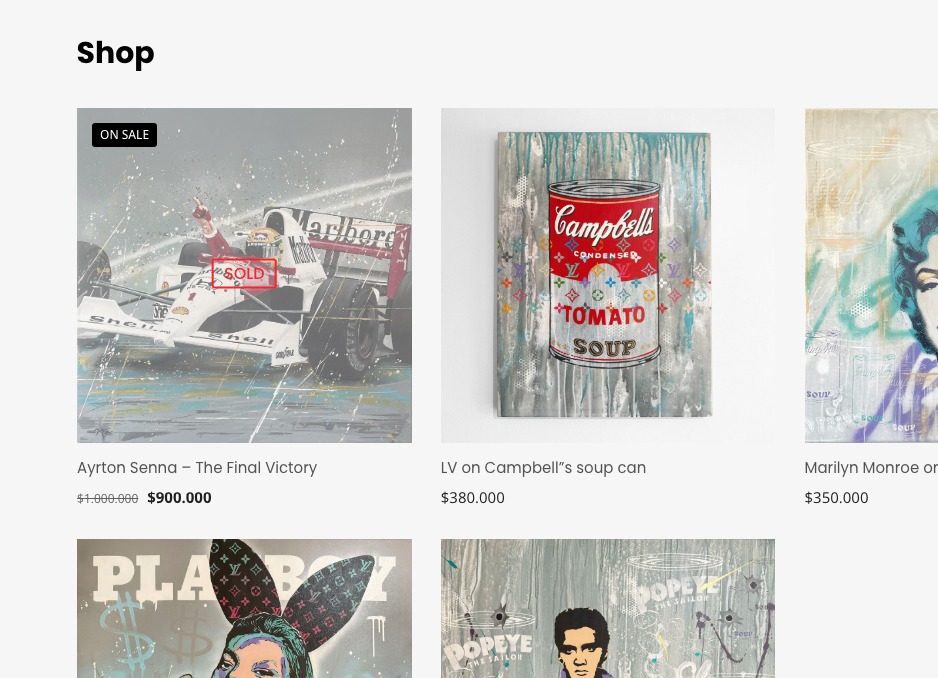Click the $380.000 price
Viewport: 938px width, 678px height.
(473, 498)
